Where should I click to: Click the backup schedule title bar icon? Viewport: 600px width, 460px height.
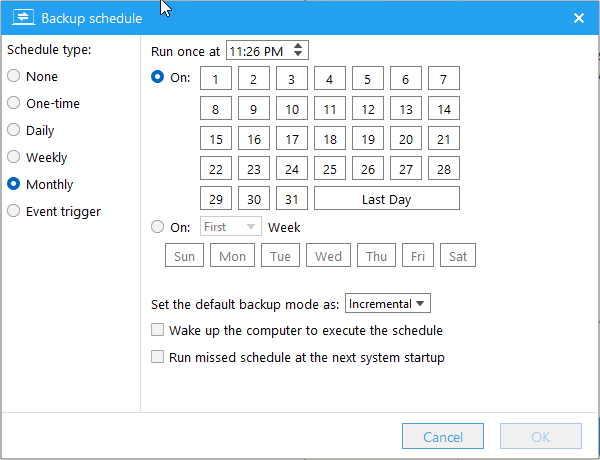[22, 18]
